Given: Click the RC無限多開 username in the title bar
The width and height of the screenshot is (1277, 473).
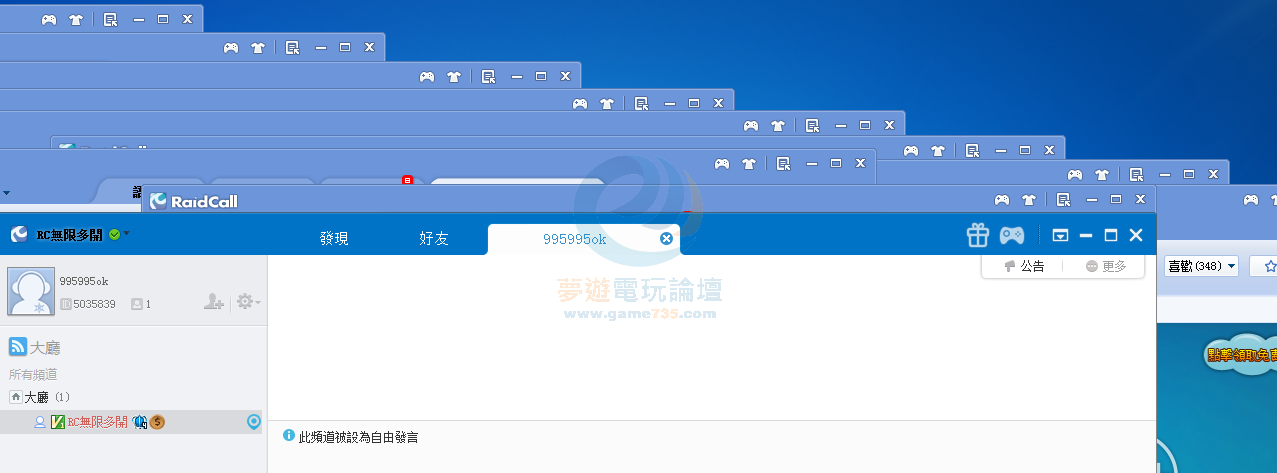Looking at the screenshot, I should pyautogui.click(x=69, y=235).
